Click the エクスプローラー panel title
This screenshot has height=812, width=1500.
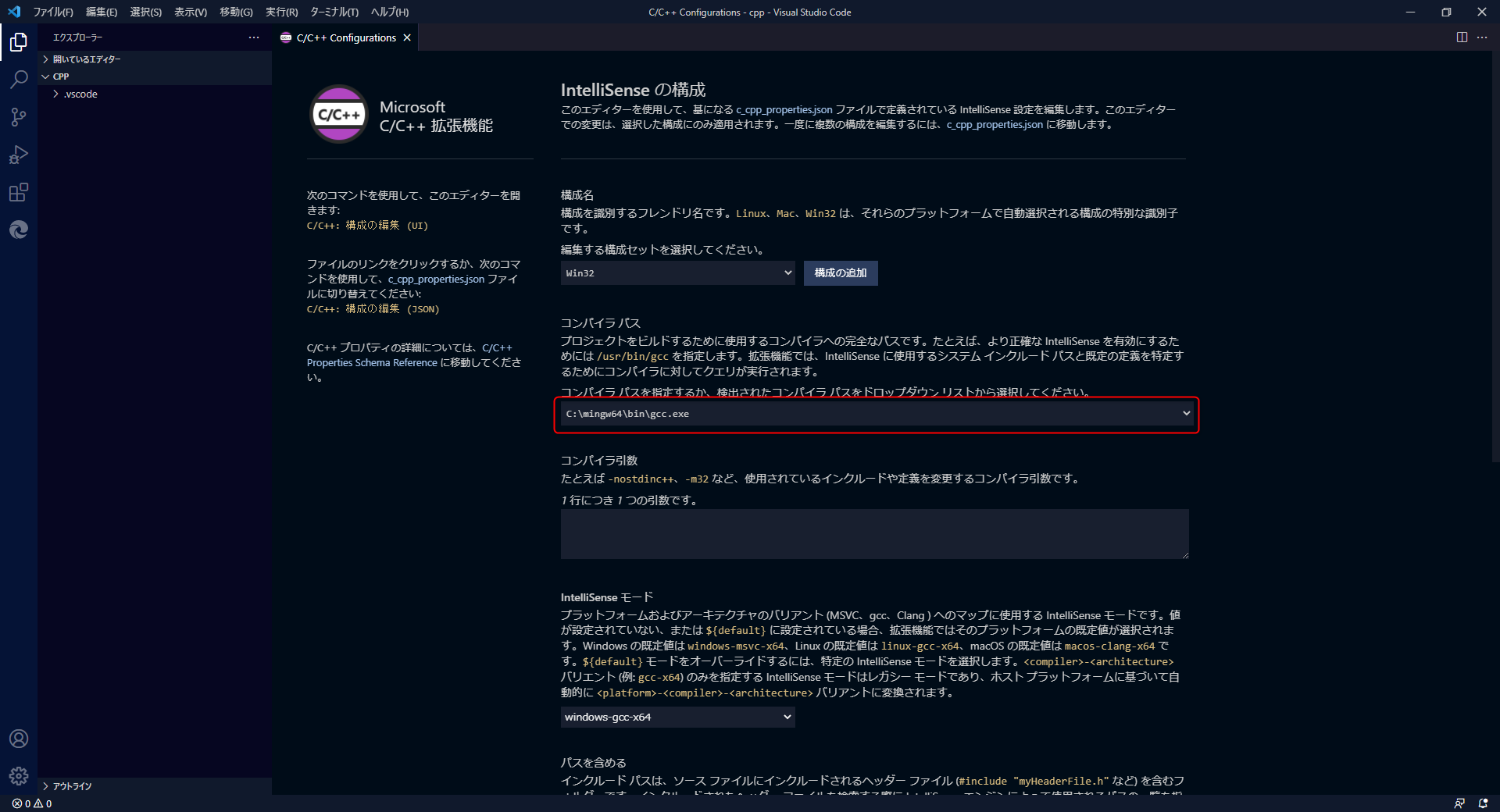77,37
